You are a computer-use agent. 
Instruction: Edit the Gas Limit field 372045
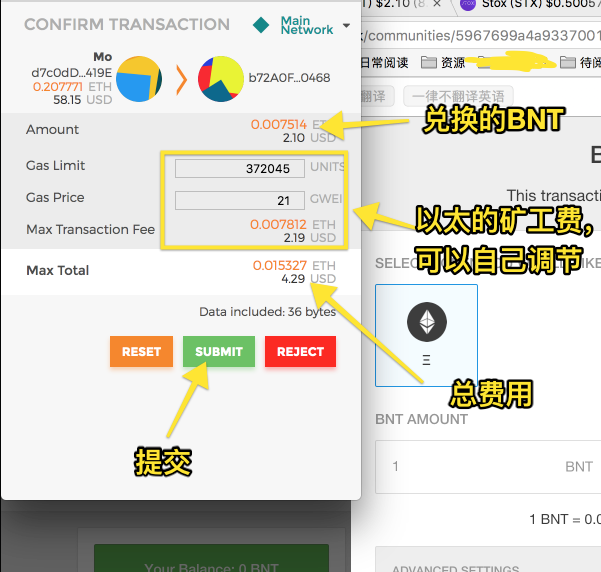click(240, 169)
